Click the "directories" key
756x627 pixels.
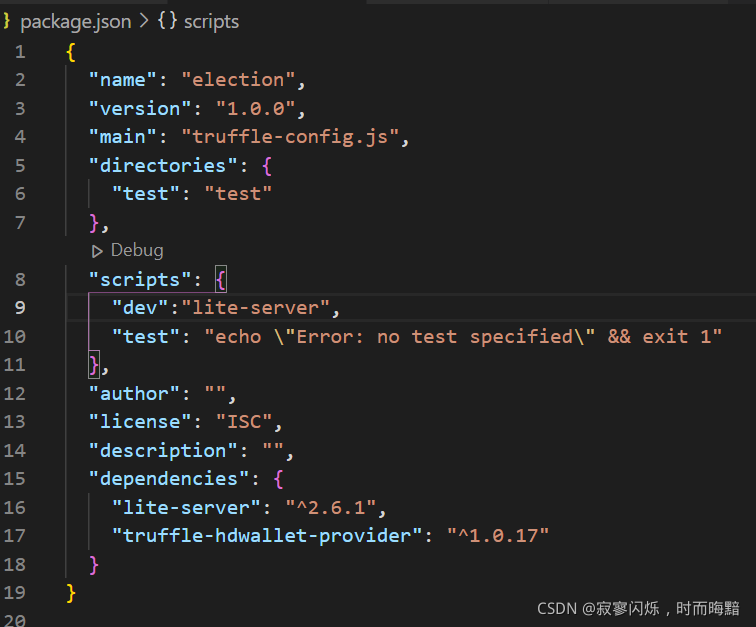tap(163, 166)
